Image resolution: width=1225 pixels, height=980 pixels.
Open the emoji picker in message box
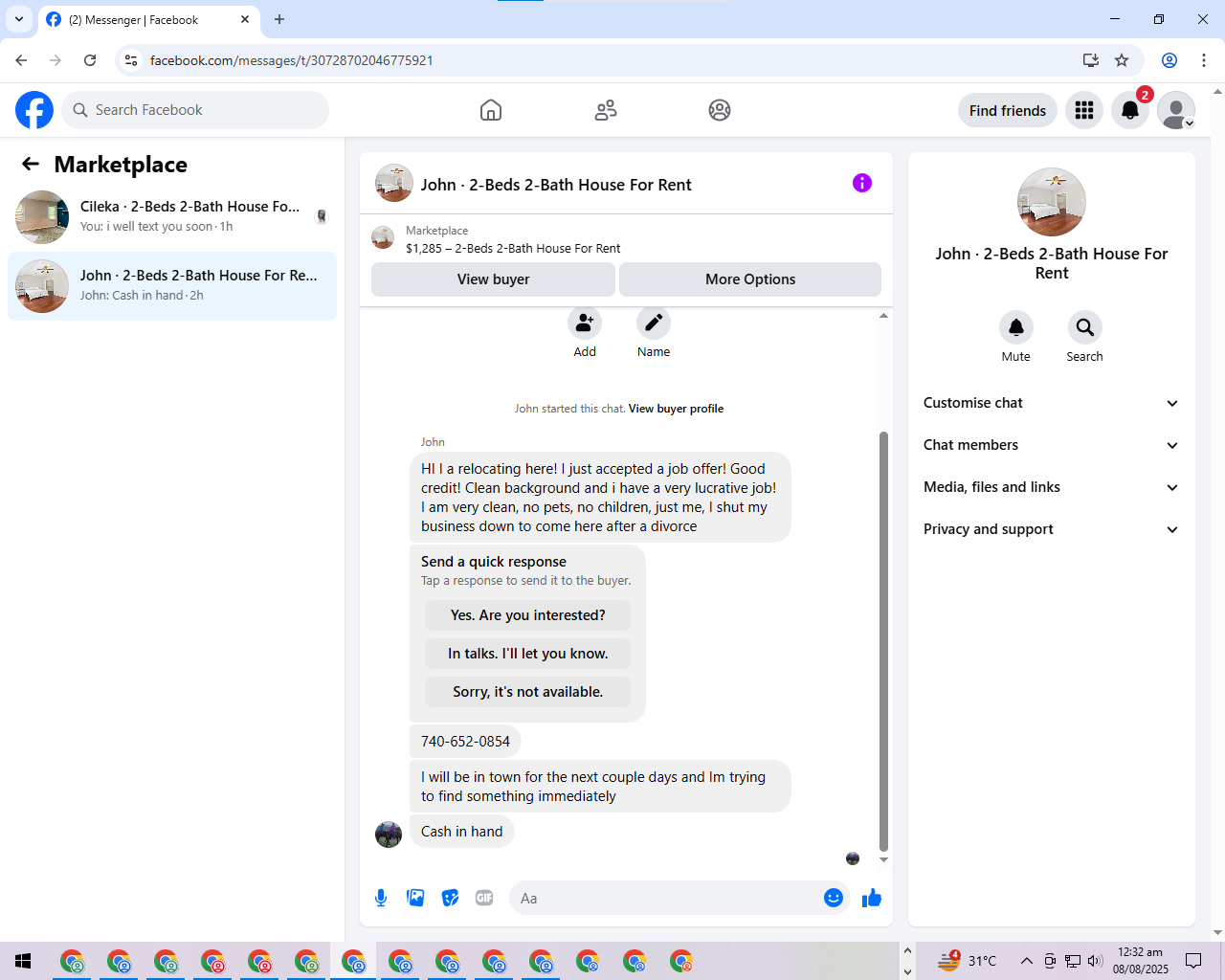tap(834, 898)
